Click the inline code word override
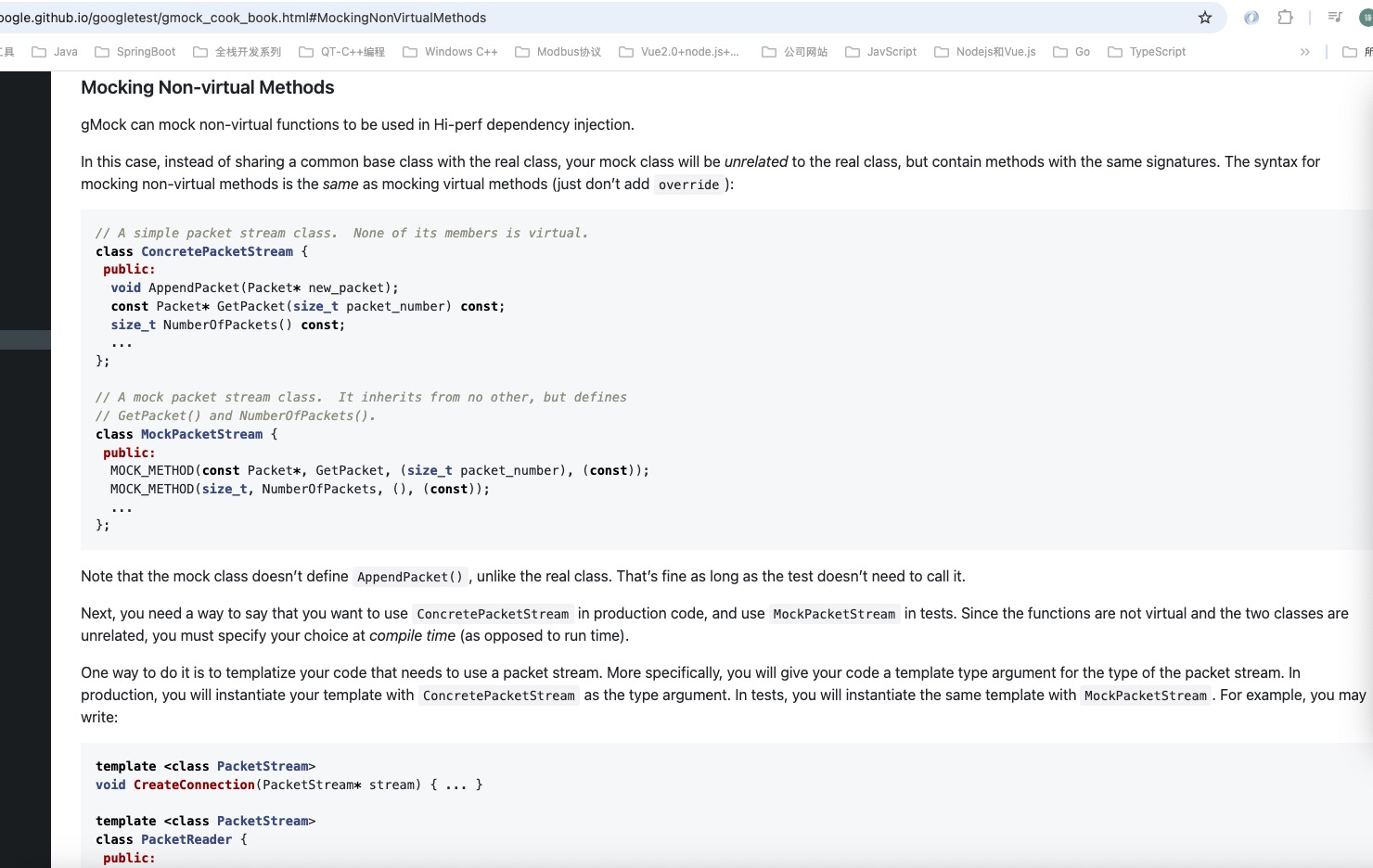The width and height of the screenshot is (1373, 868). (688, 185)
